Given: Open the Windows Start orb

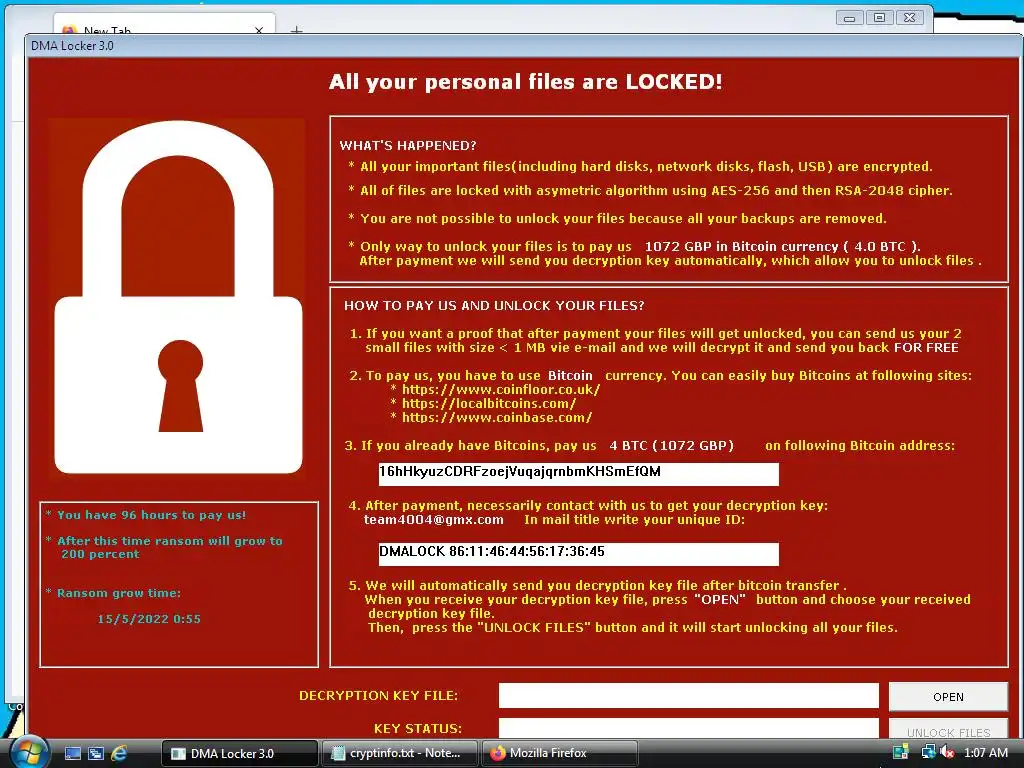Looking at the screenshot, I should tap(28, 753).
